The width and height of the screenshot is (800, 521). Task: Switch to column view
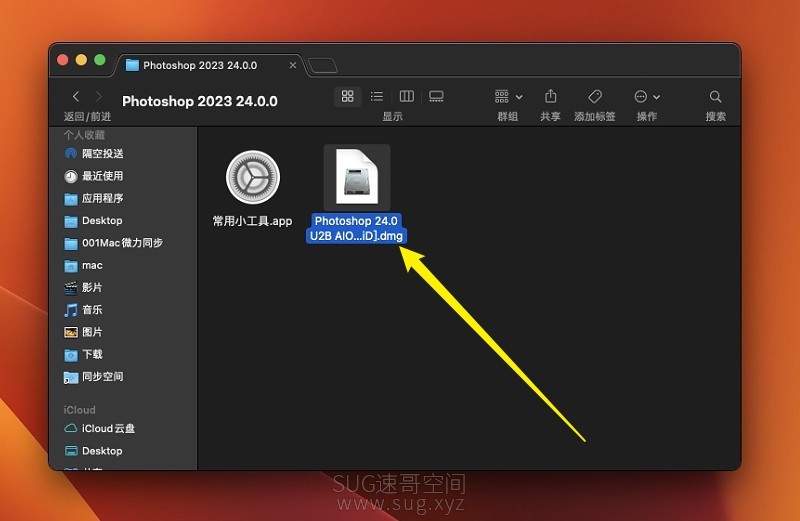pyautogui.click(x=407, y=96)
